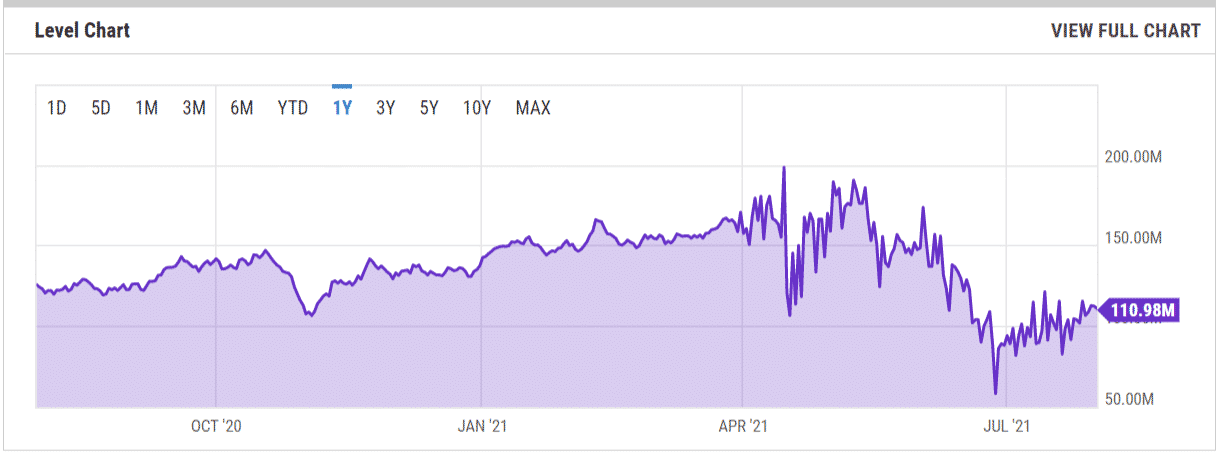Open the VIEW FULL CHART link

pyautogui.click(x=1126, y=31)
